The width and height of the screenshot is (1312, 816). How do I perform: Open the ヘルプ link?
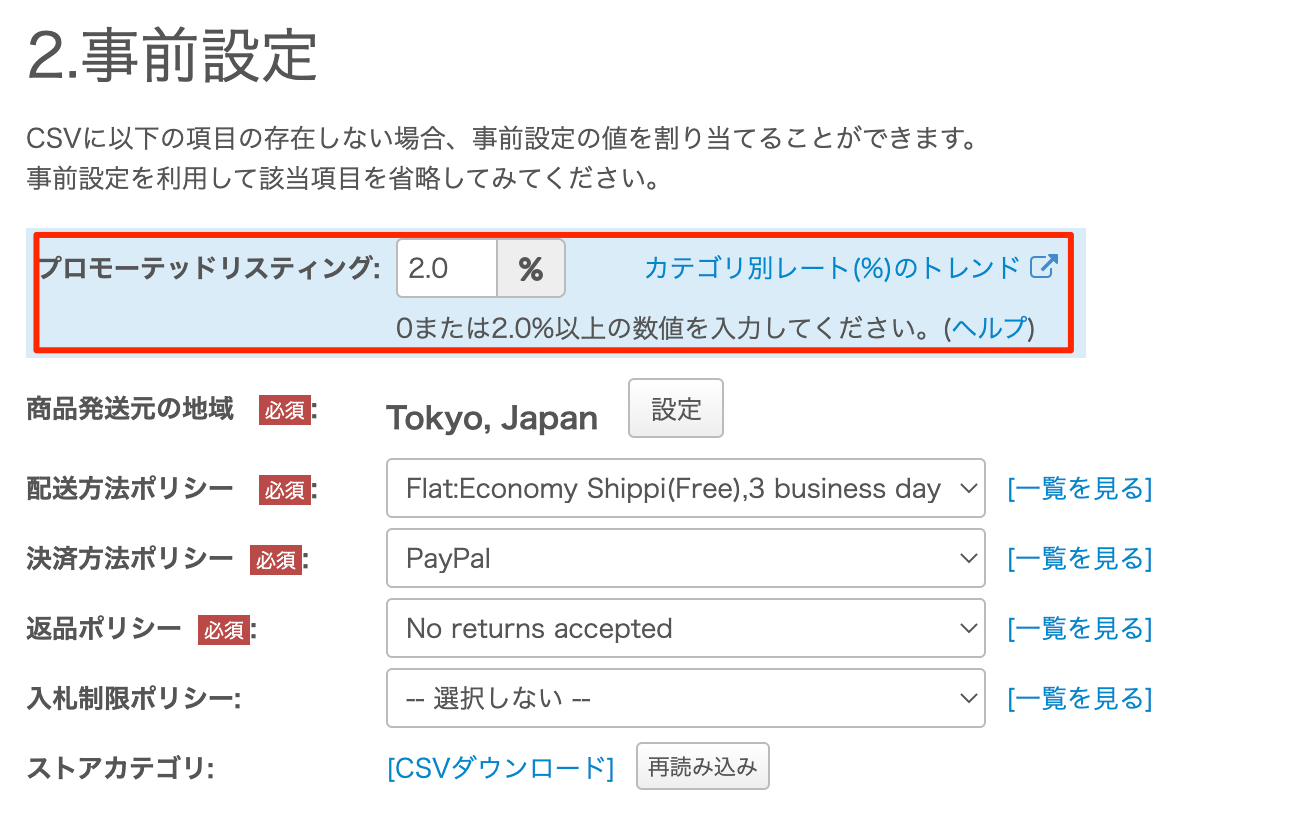coord(988,327)
